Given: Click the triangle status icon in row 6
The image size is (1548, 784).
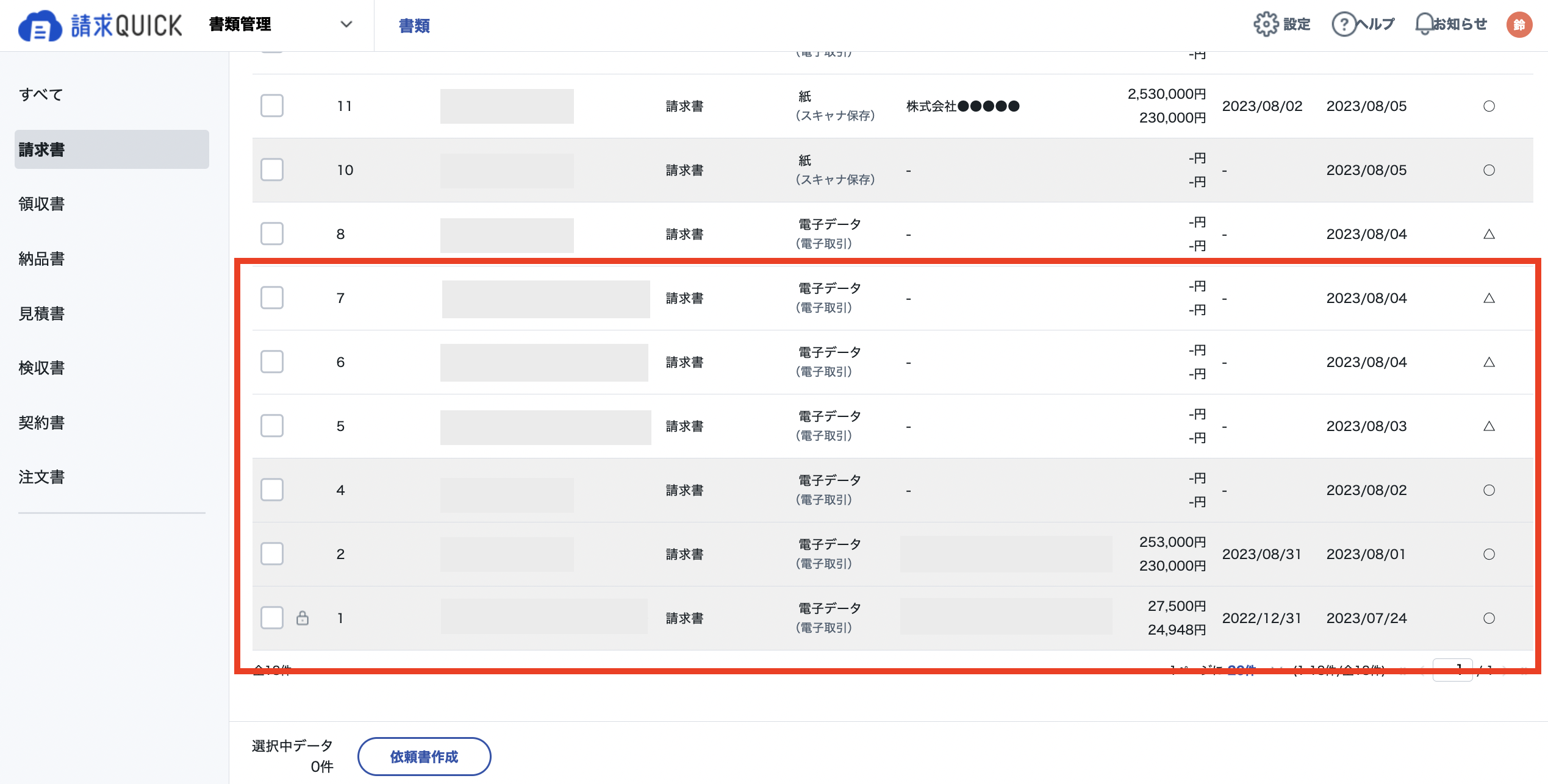Looking at the screenshot, I should point(1489,362).
